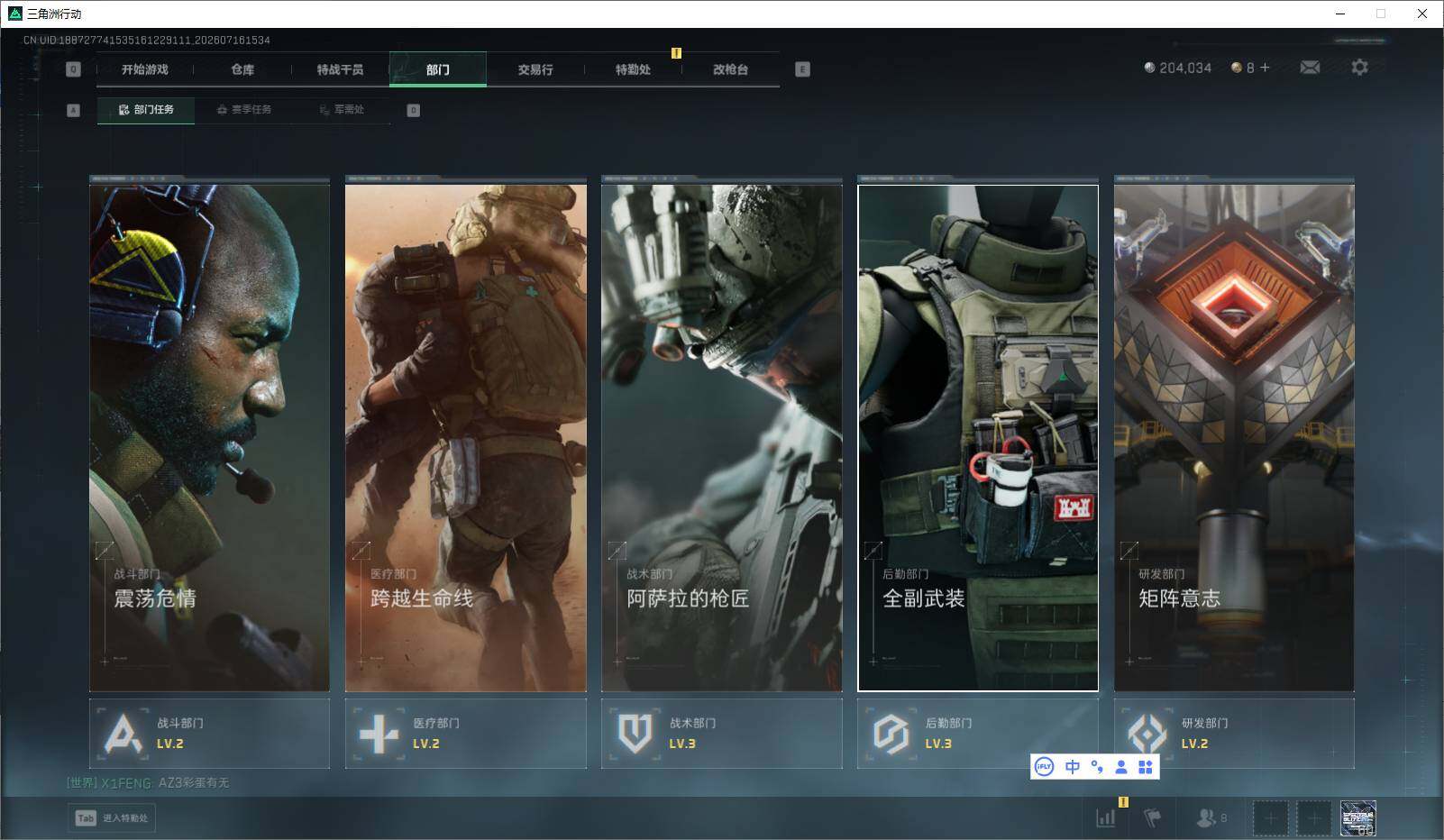
Task: Select the 赛季任务 sub-tab
Action: [x=243, y=110]
